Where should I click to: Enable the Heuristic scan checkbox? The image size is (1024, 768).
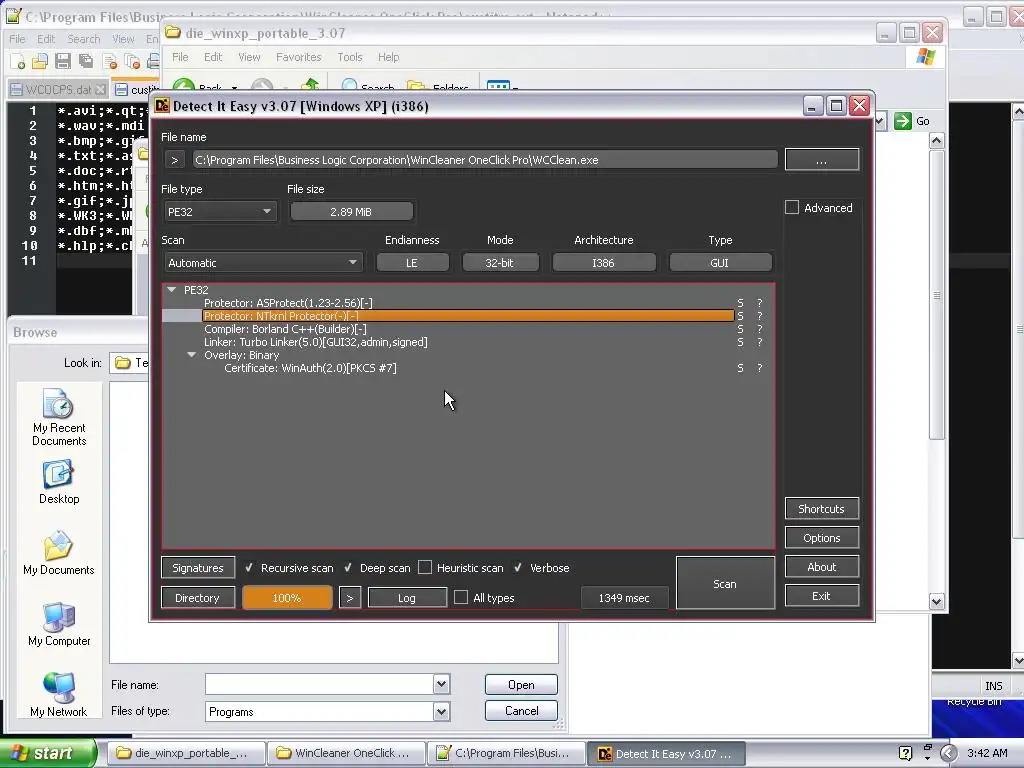(425, 568)
